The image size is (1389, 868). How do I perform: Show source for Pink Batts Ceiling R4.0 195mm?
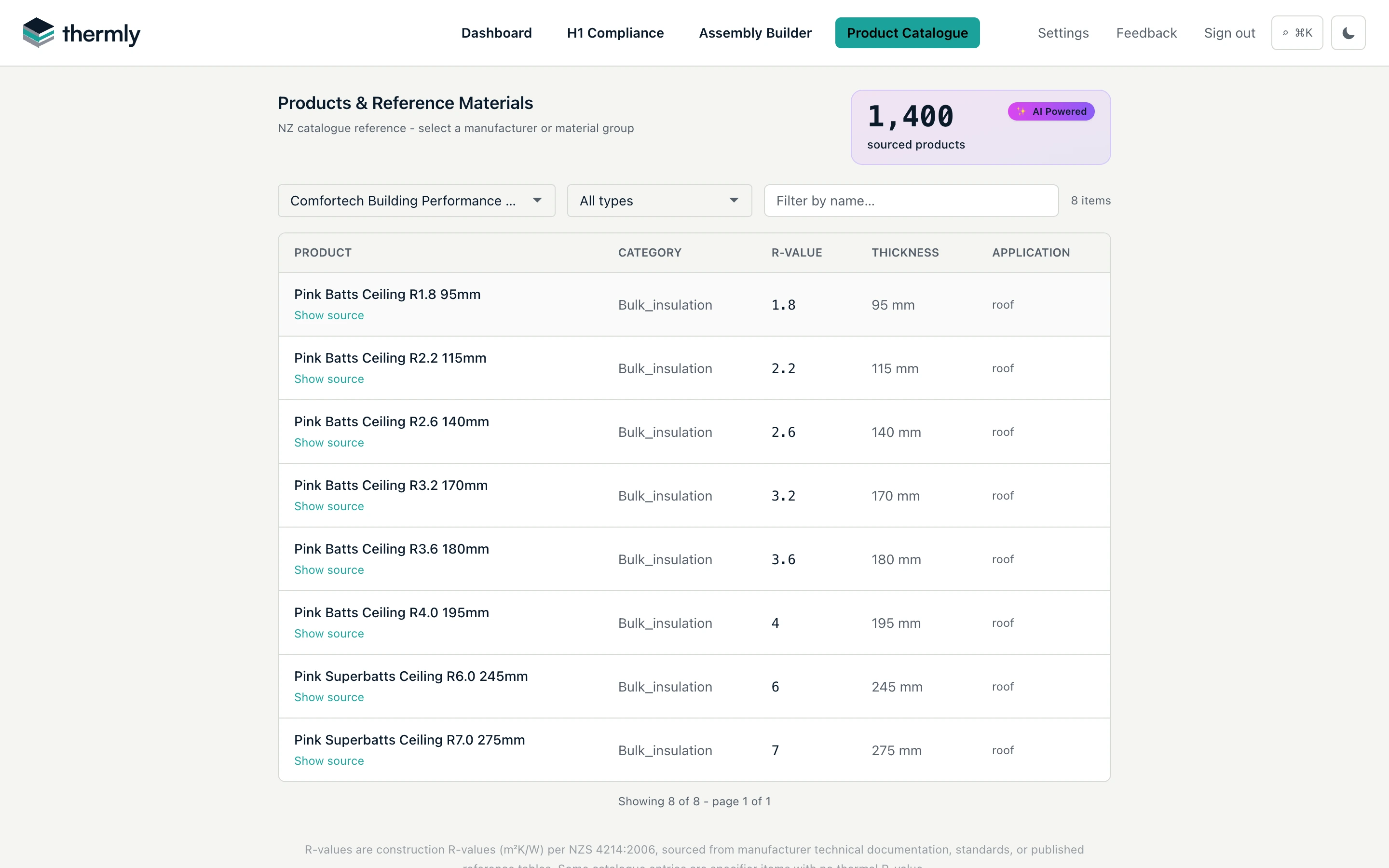pos(329,634)
